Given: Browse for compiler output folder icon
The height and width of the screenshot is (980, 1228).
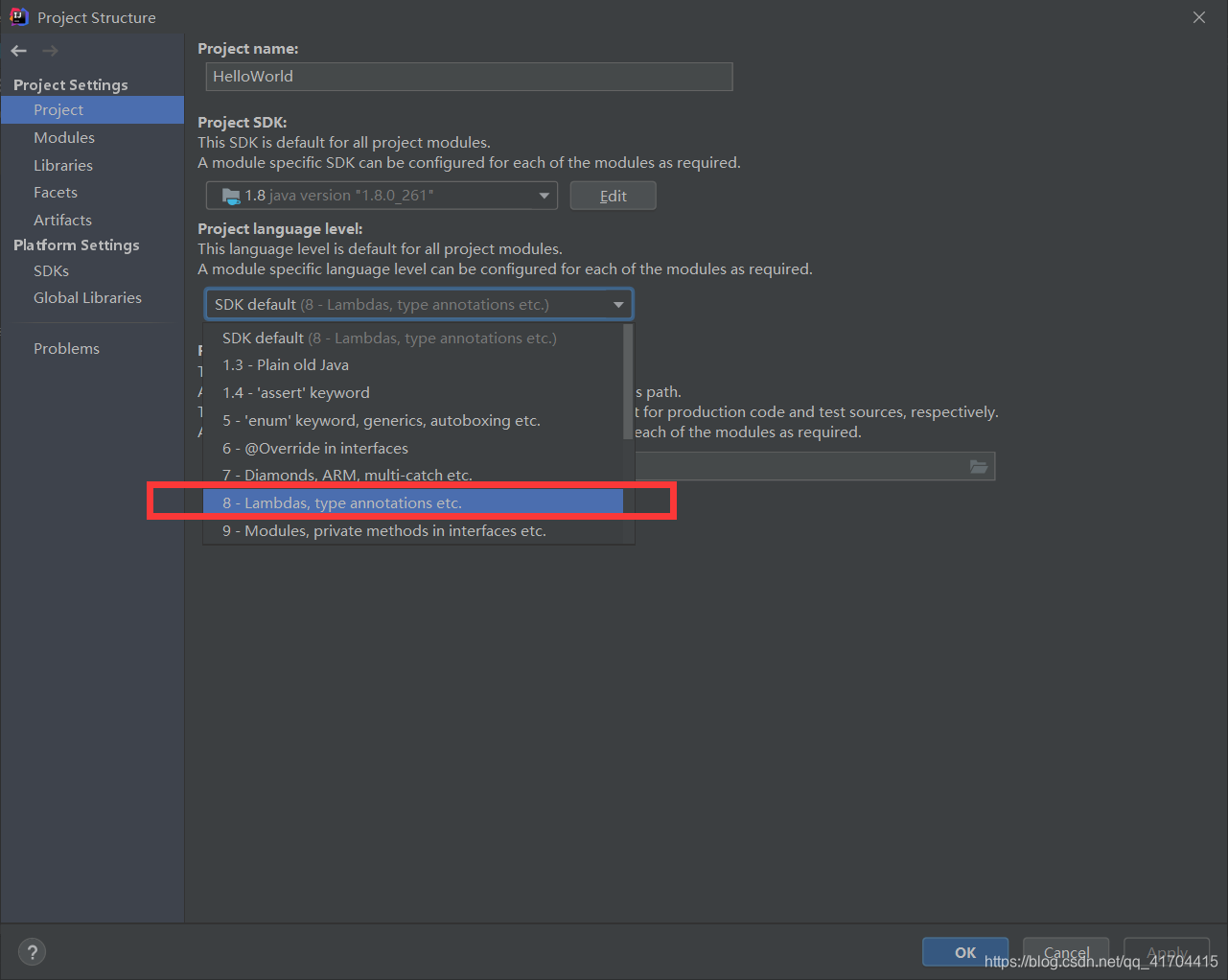Looking at the screenshot, I should (x=978, y=466).
